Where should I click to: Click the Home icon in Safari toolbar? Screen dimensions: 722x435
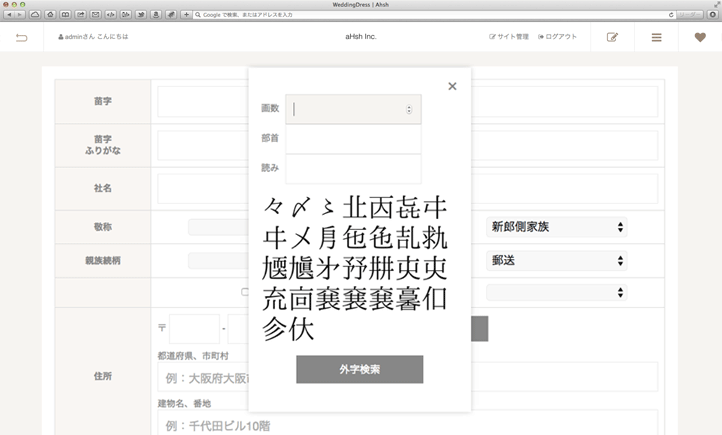coord(50,15)
